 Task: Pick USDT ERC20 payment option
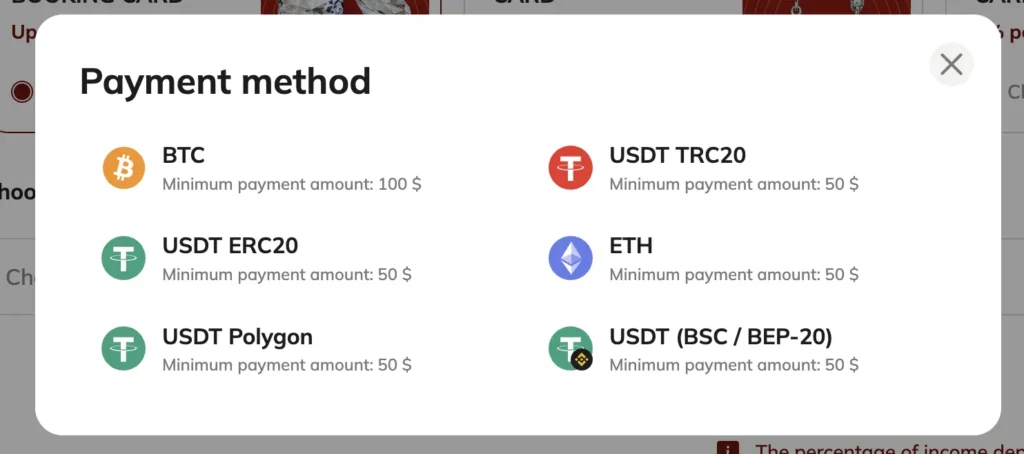click(x=230, y=246)
